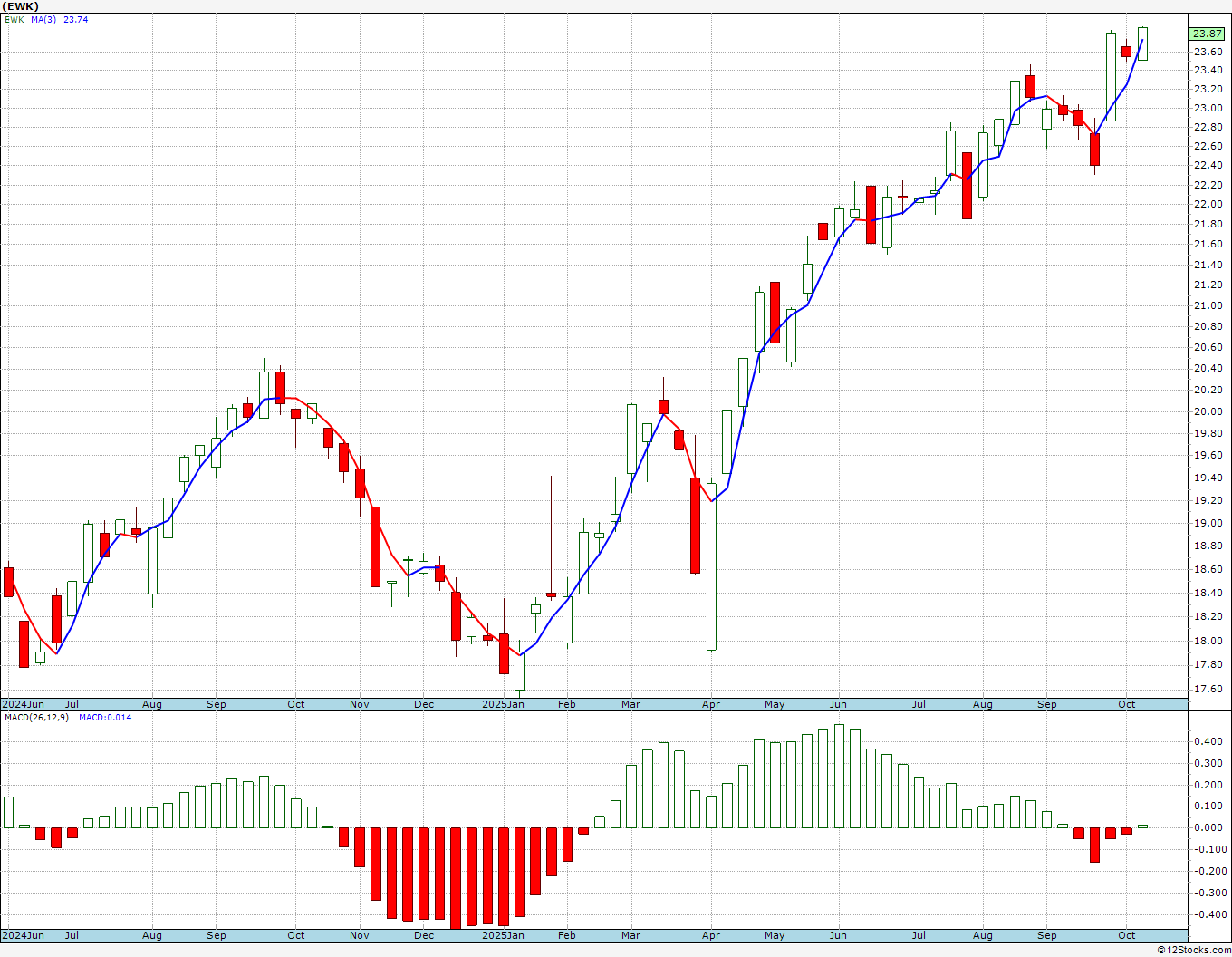Click the current price tag 23.87
The width and height of the screenshot is (1232, 957).
pos(1207,34)
